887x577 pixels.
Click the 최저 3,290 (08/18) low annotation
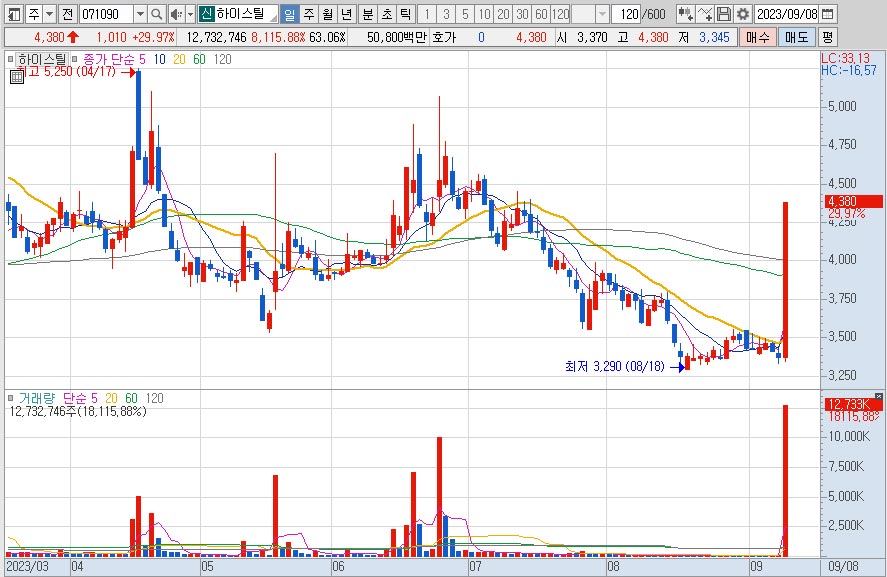(615, 366)
